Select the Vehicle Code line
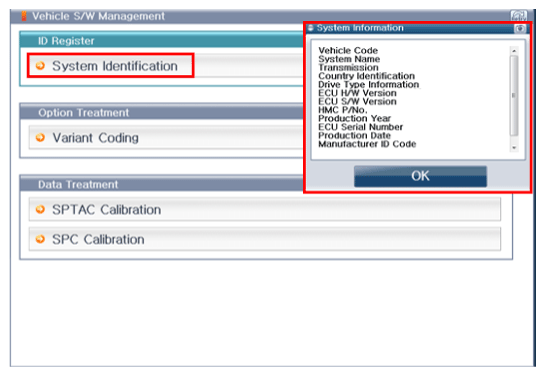545x376 pixels. [x=348, y=50]
